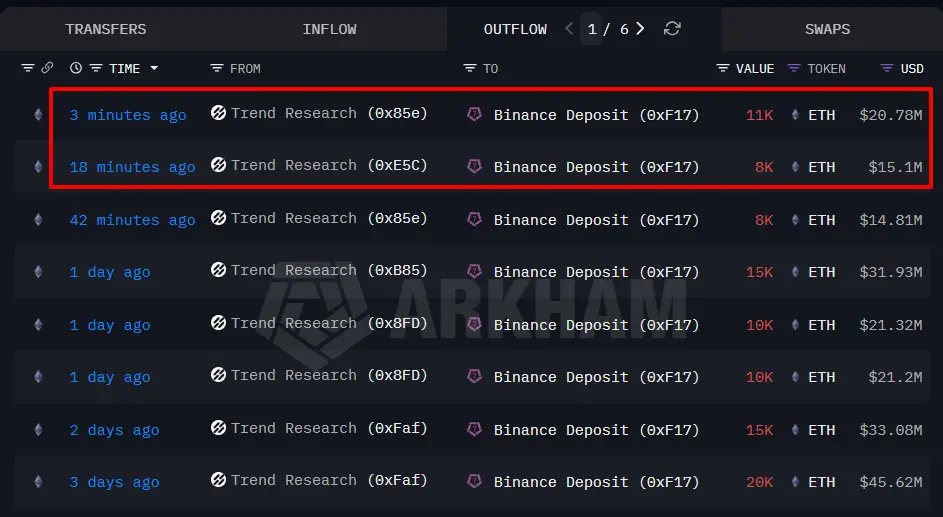Switch to the INFLOW tab
This screenshot has height=517, width=943.
click(329, 29)
